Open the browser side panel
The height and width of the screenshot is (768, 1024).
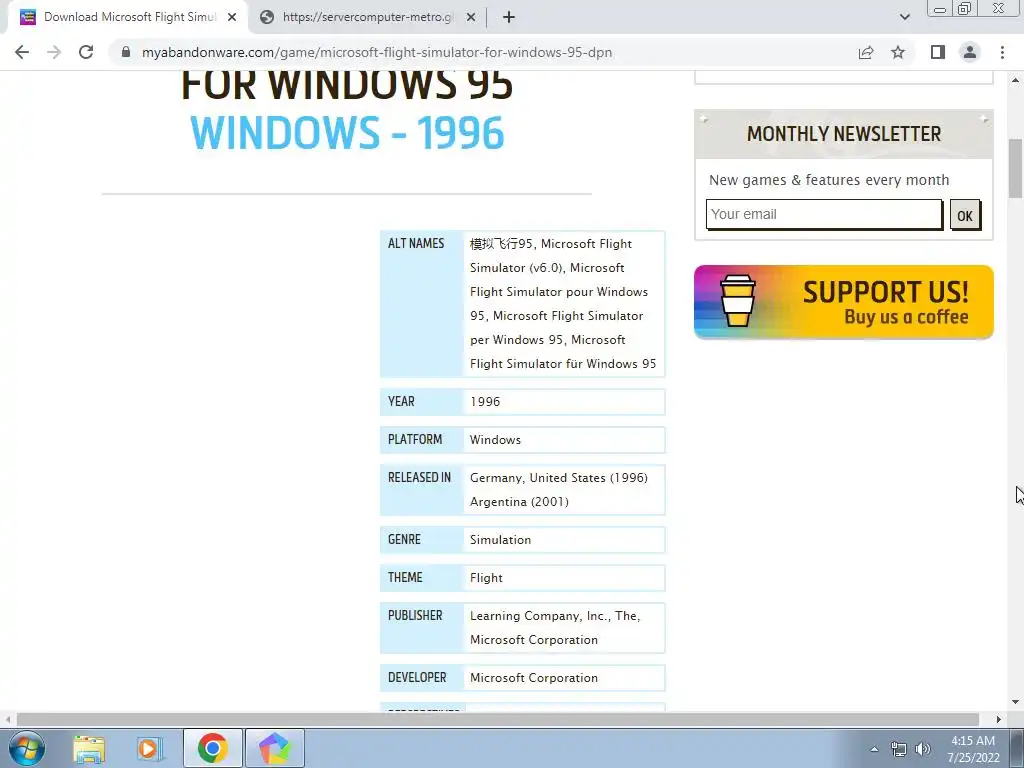tap(938, 52)
